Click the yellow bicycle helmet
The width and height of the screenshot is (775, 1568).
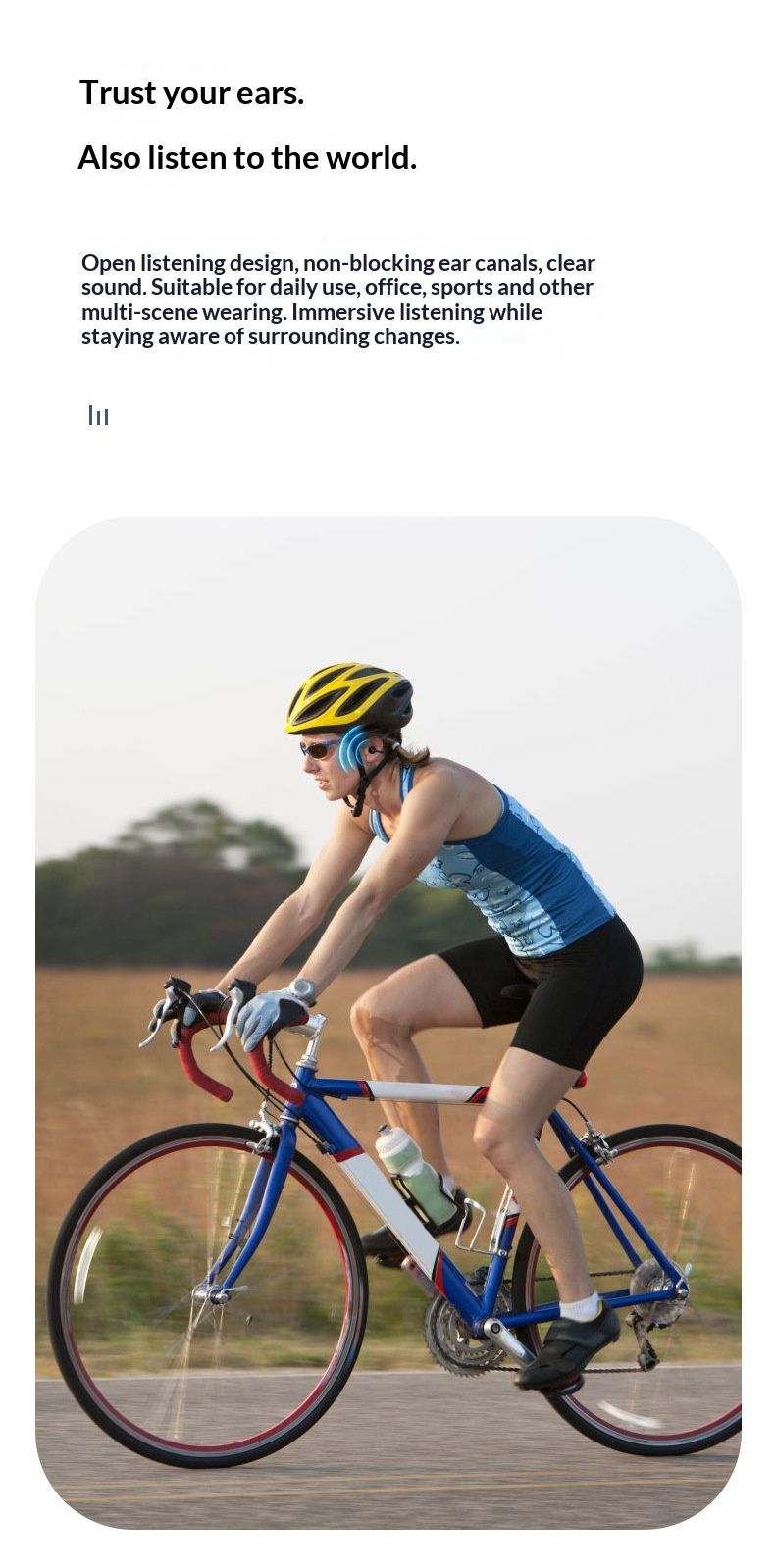348,698
